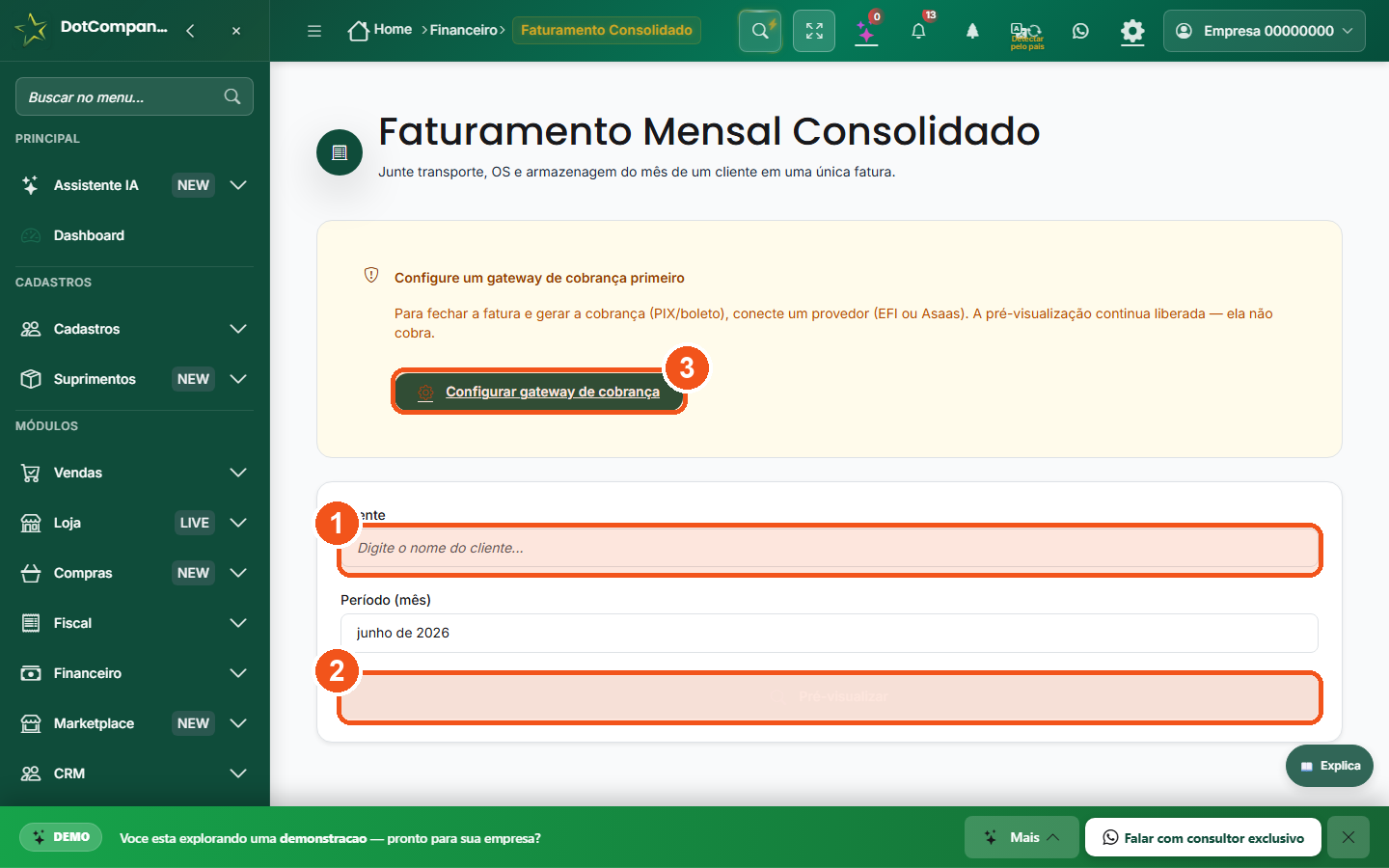The height and width of the screenshot is (868, 1389).
Task: Click the CRM people icon
Action: [31, 773]
